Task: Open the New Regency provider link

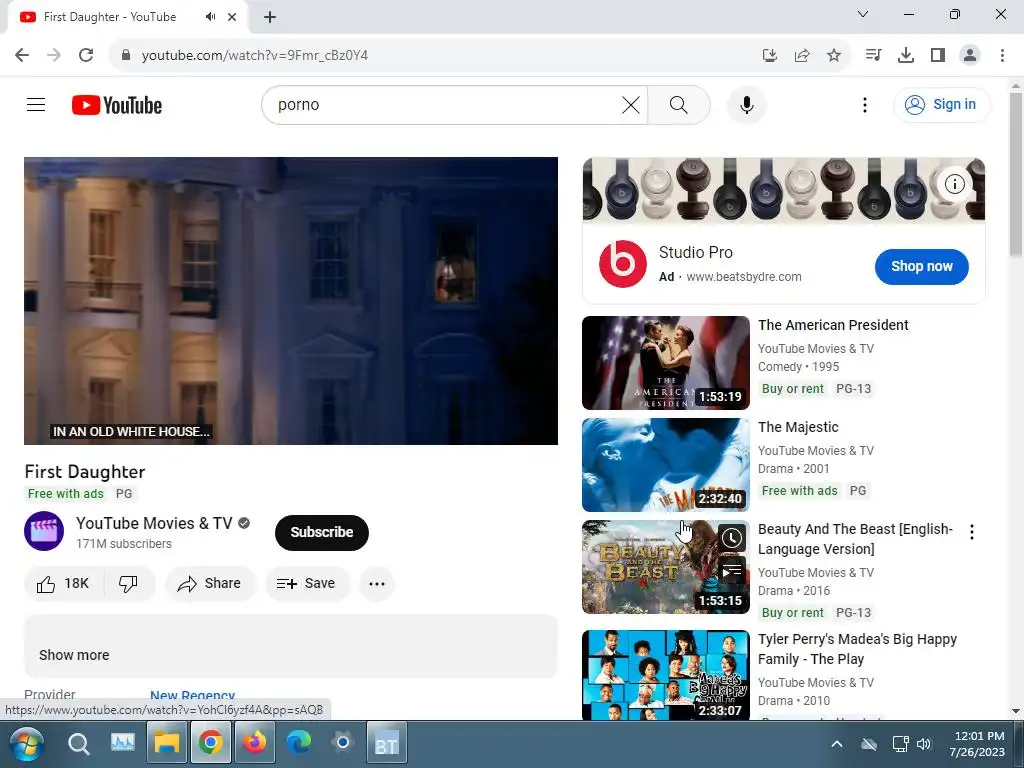Action: 193,695
